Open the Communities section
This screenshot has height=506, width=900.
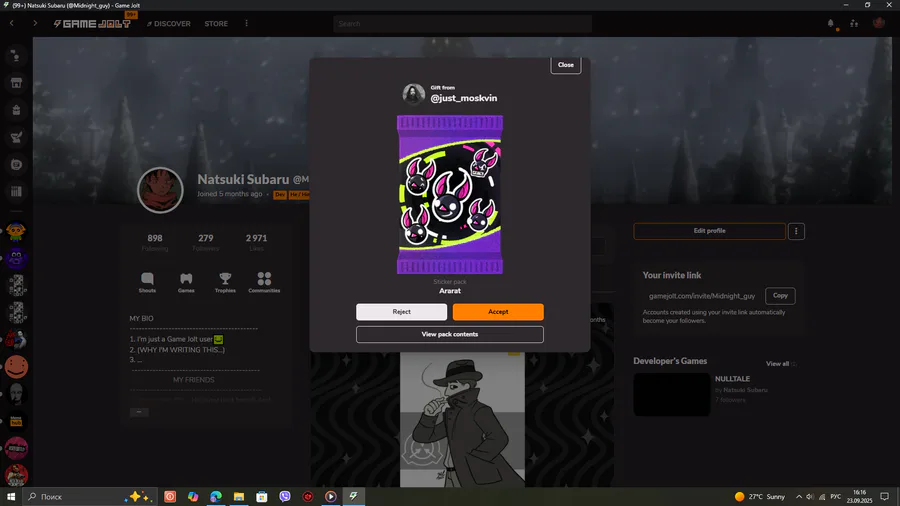[x=264, y=282]
